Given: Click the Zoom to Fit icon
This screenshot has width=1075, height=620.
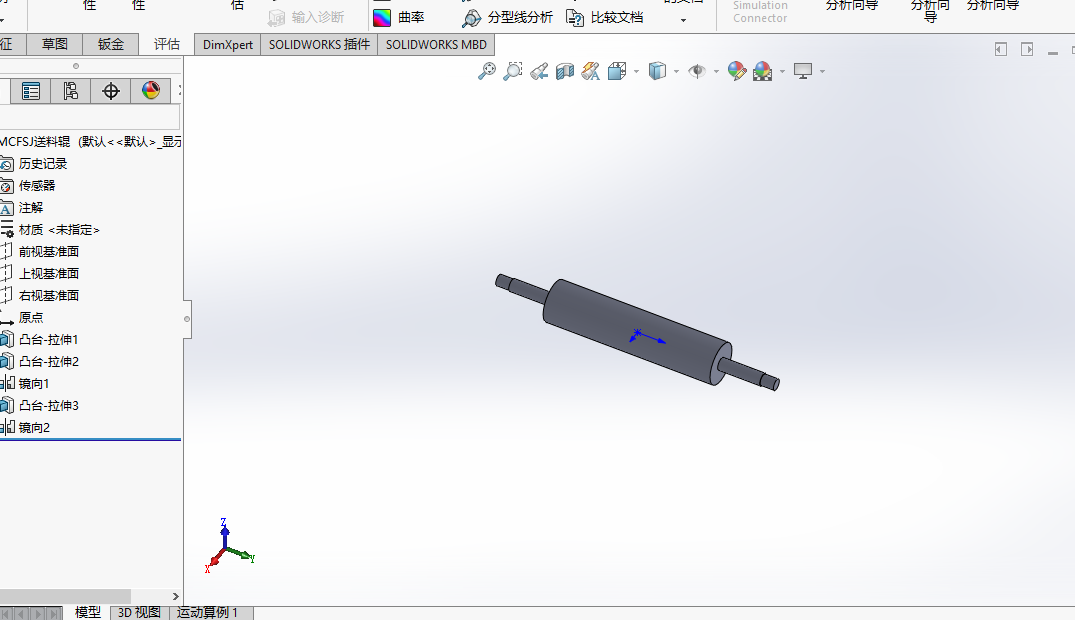Looking at the screenshot, I should coord(487,71).
